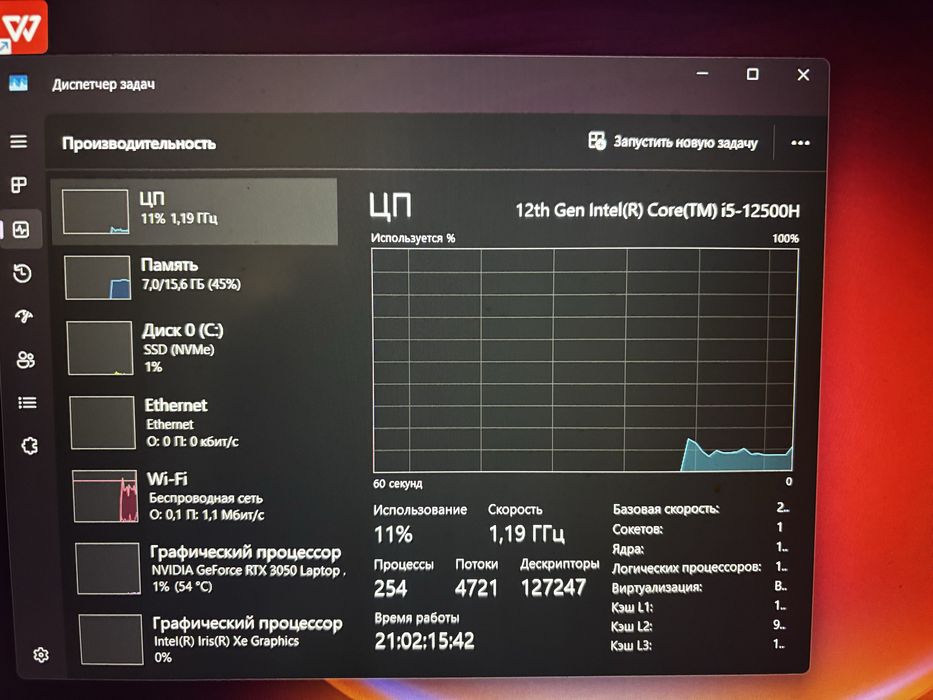
Task: Select the ЦП performance entry
Action: coord(195,212)
